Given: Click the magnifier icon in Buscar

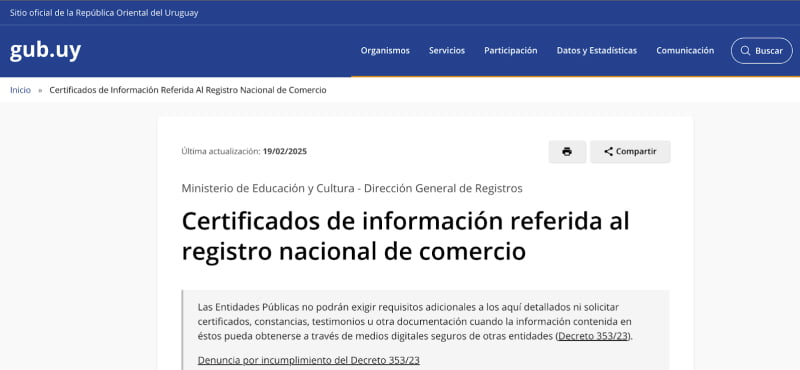Looking at the screenshot, I should 745,51.
